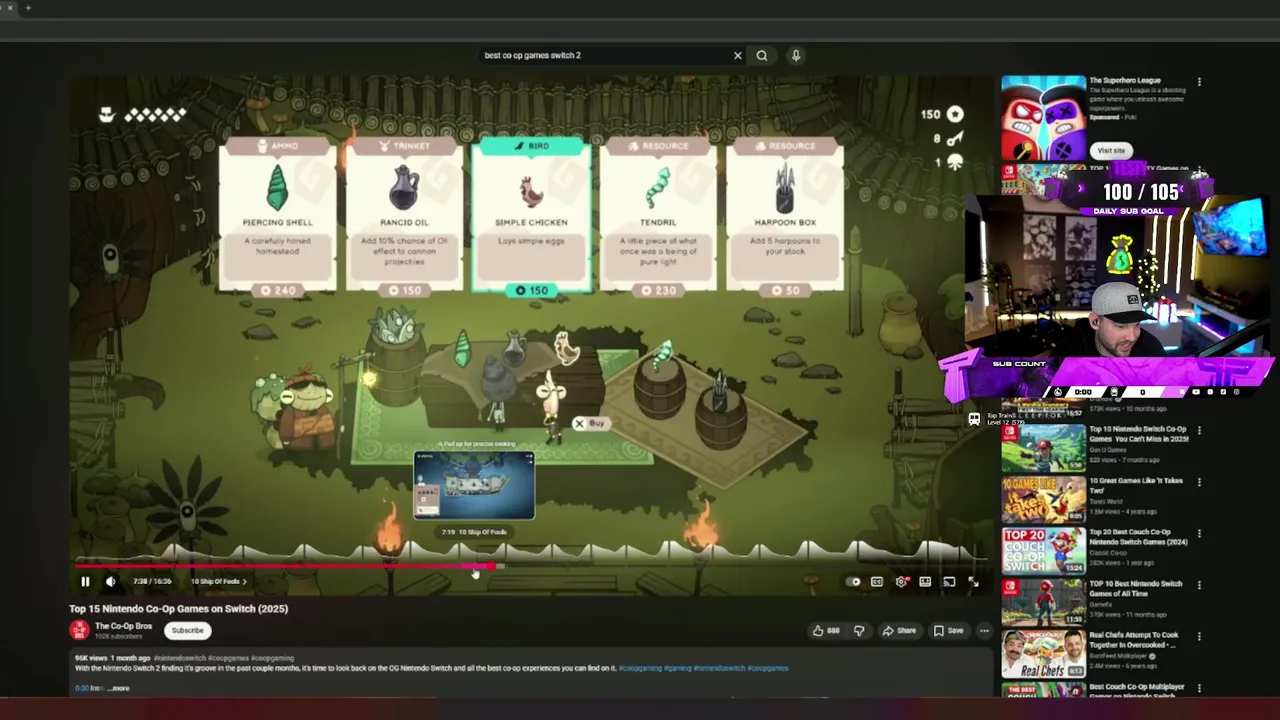The height and width of the screenshot is (720, 1280).
Task: Open more actions menu beside Save
Action: click(984, 630)
